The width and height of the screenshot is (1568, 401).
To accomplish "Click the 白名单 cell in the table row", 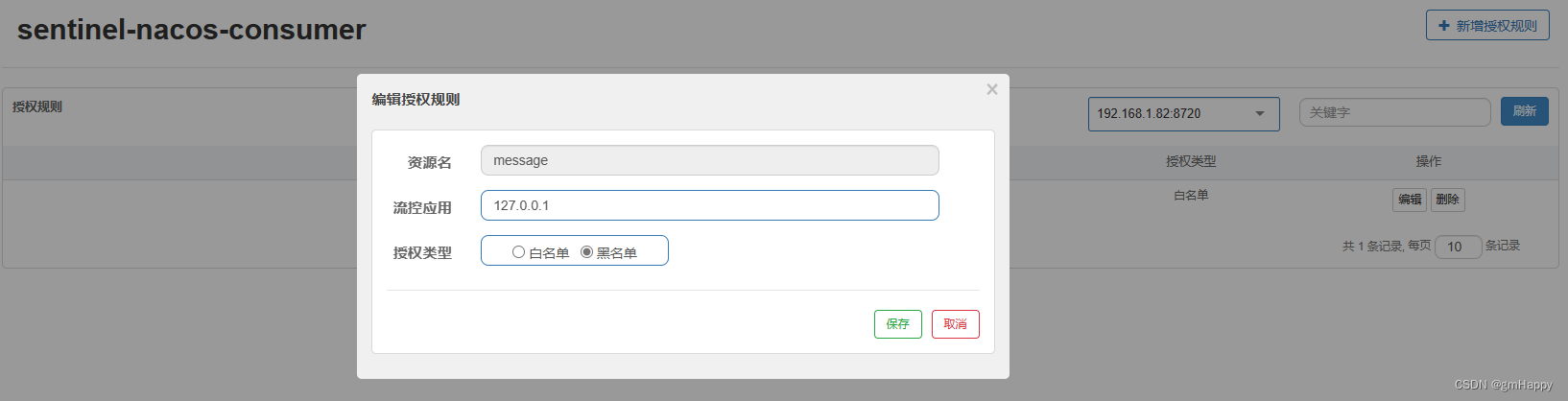I will click(1191, 195).
